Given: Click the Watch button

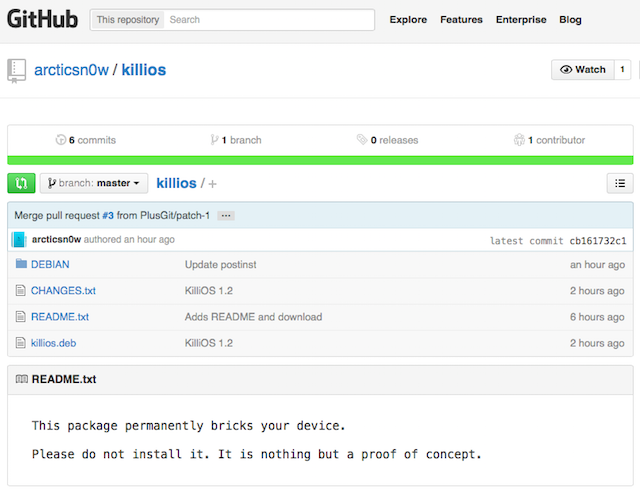Looking at the screenshot, I should pos(582,70).
